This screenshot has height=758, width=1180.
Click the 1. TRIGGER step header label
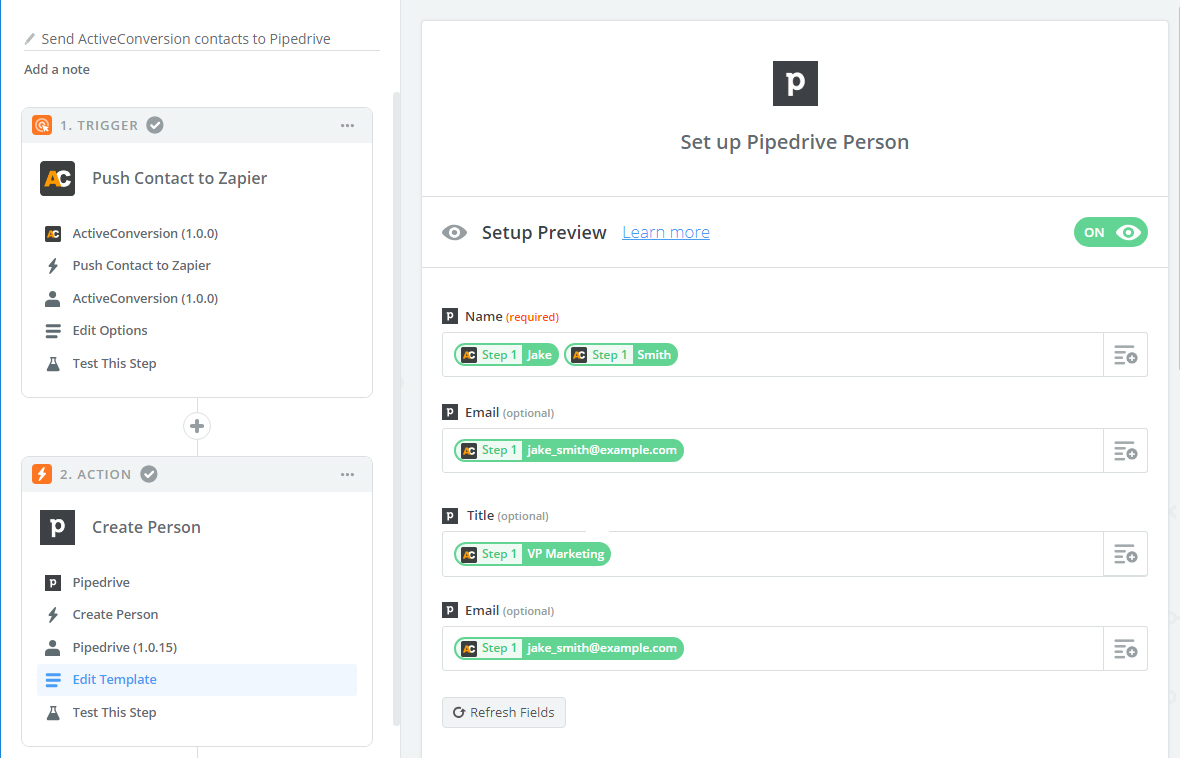[99, 126]
